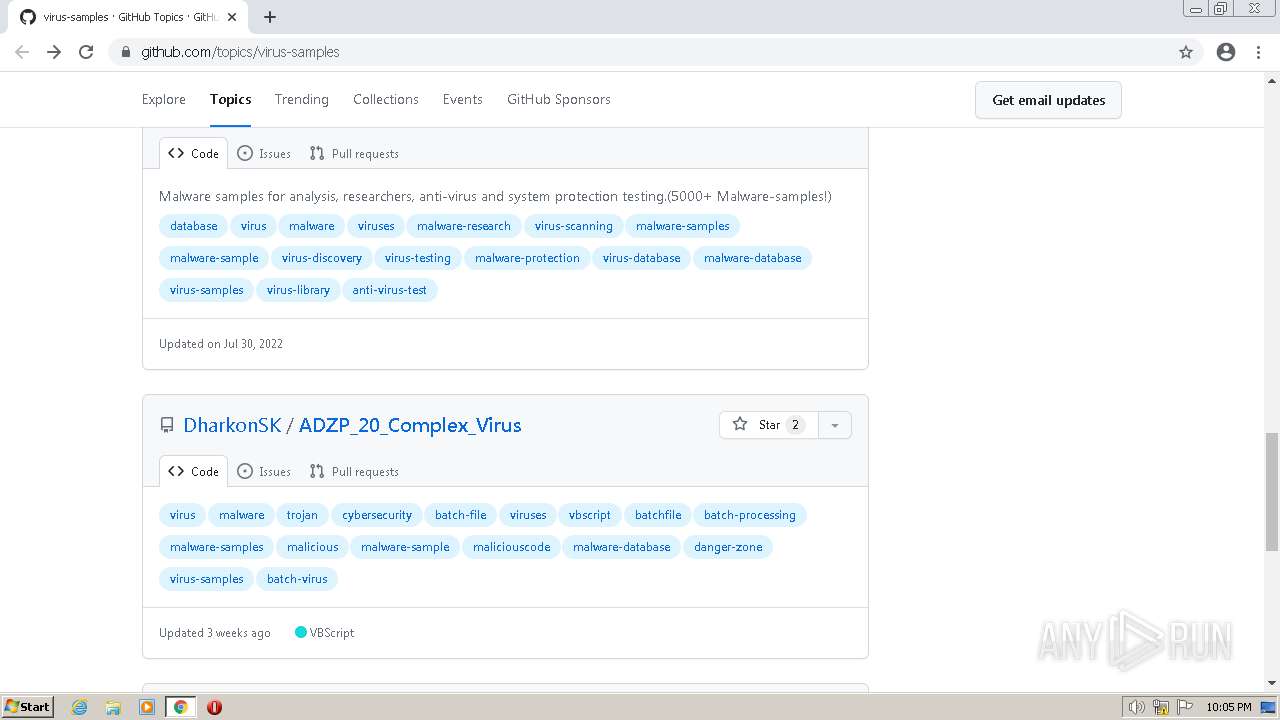This screenshot has height=720, width=1280.
Task: Click the anti-virus-test topic tag
Action: pos(389,290)
